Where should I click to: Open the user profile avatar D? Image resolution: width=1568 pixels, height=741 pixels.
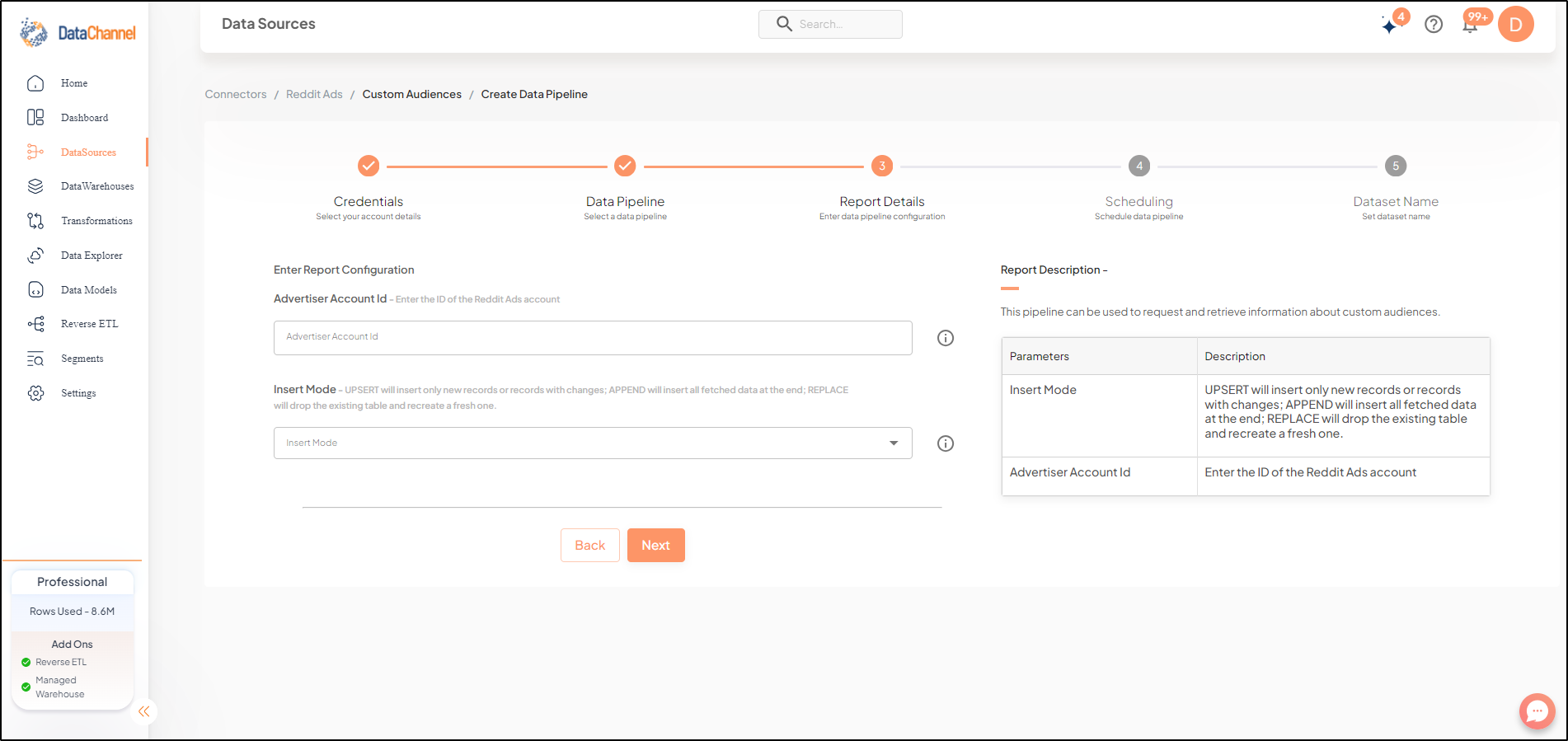[x=1515, y=24]
